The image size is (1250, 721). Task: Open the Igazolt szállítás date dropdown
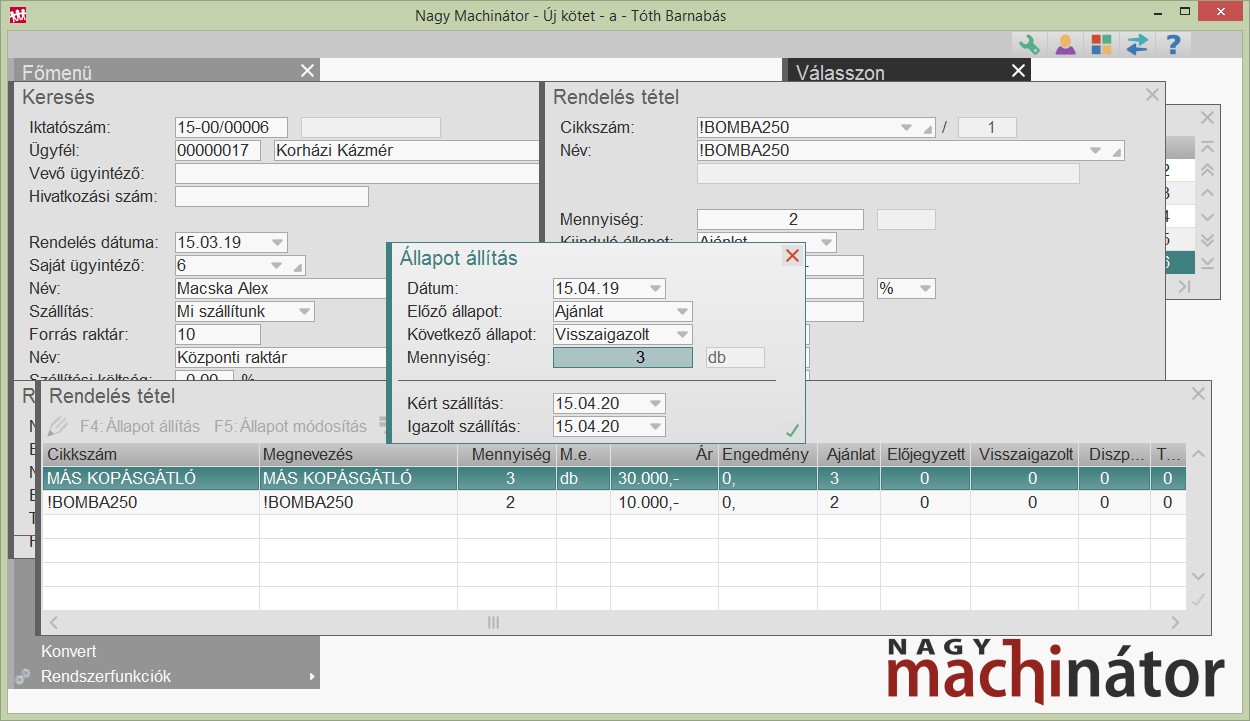click(655, 427)
